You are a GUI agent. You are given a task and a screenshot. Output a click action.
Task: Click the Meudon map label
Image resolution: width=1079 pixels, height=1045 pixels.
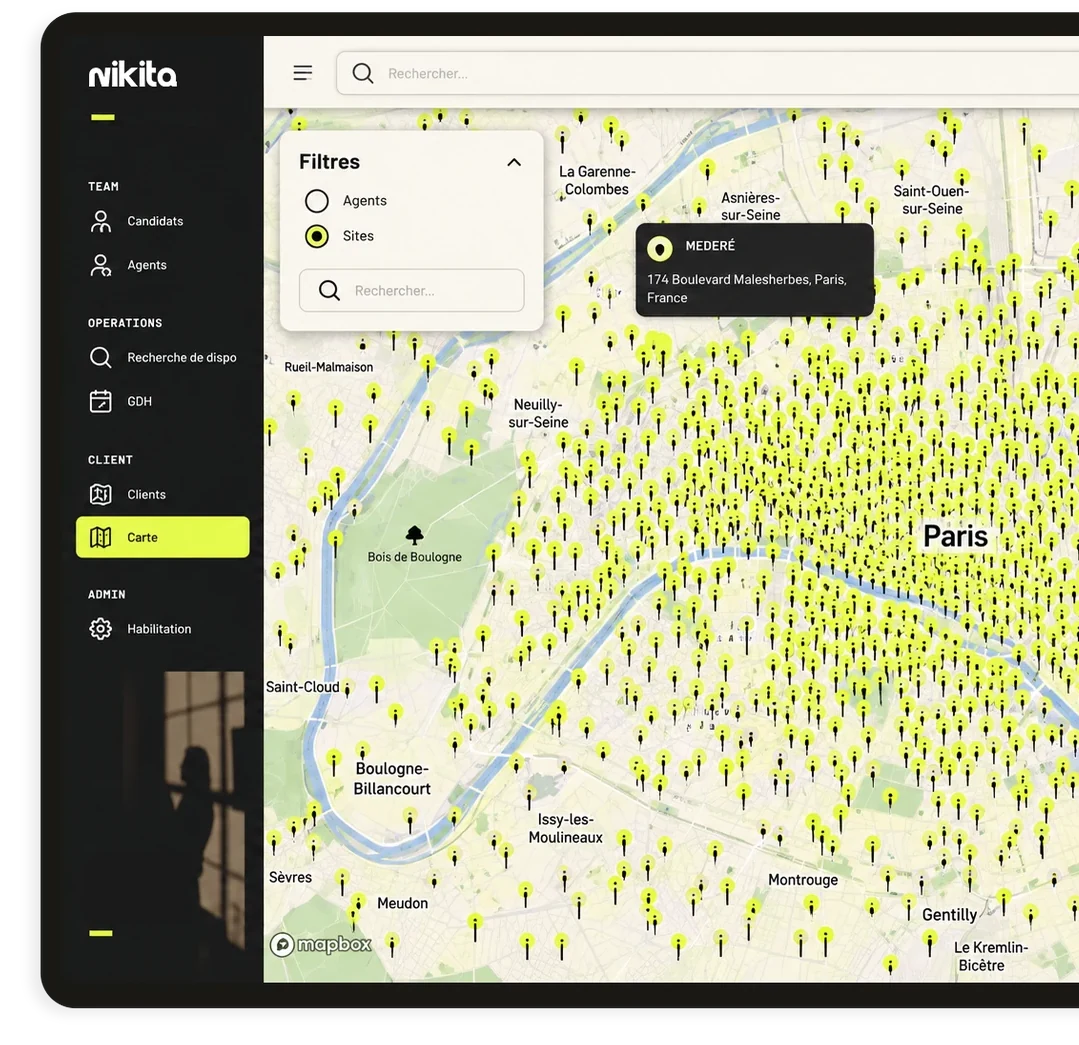(403, 903)
